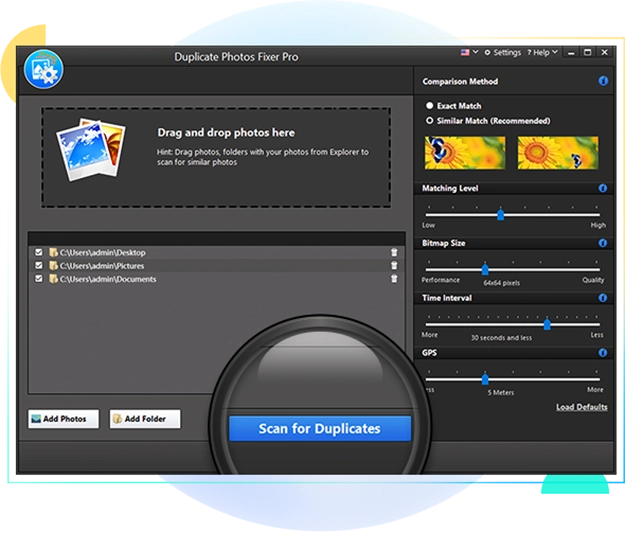This screenshot has height=539, width=625.
Task: Open the Matching Level info icon
Action: (603, 188)
